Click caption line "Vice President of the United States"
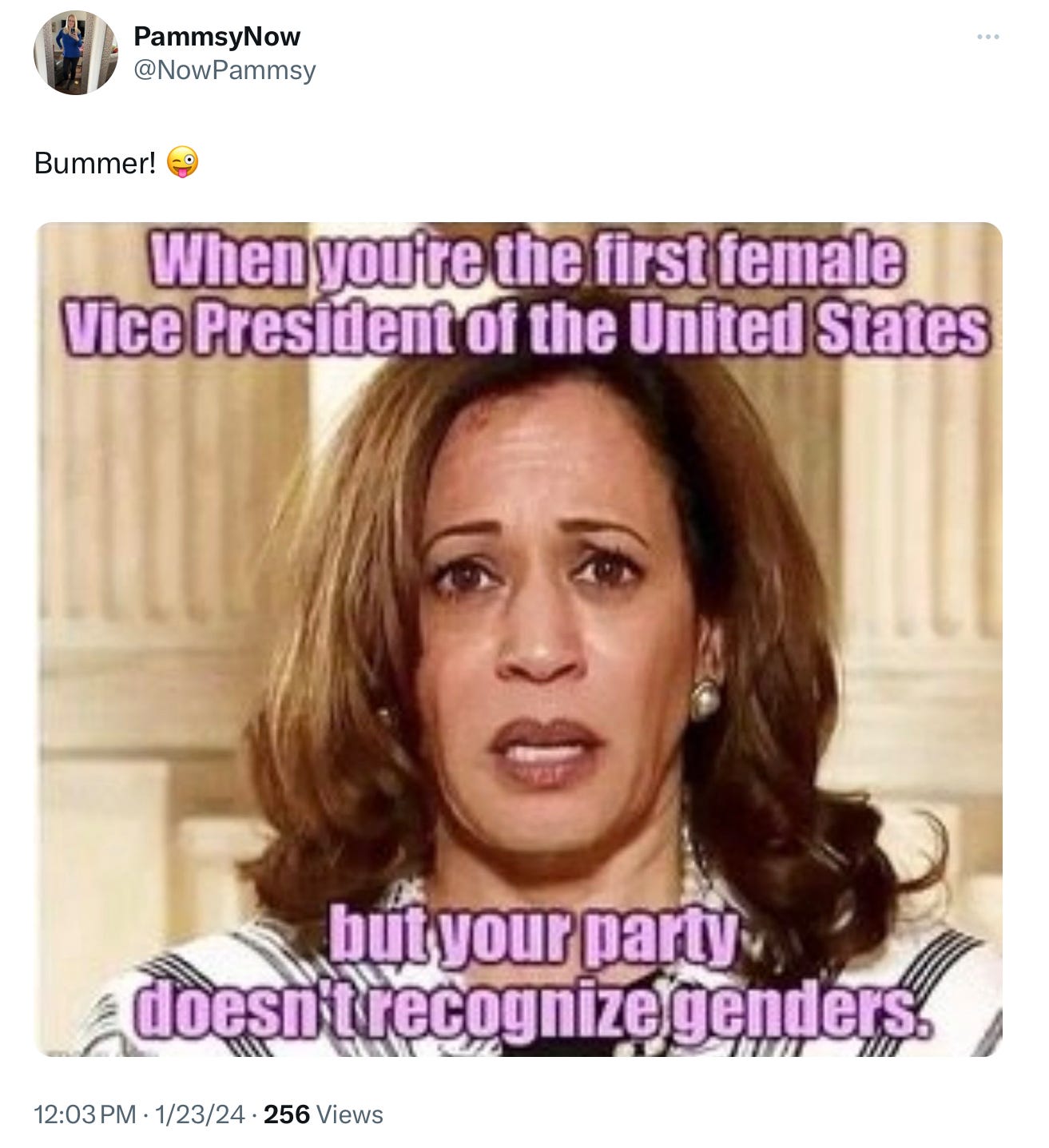Viewport: 1049px width, 1148px height. (526, 328)
